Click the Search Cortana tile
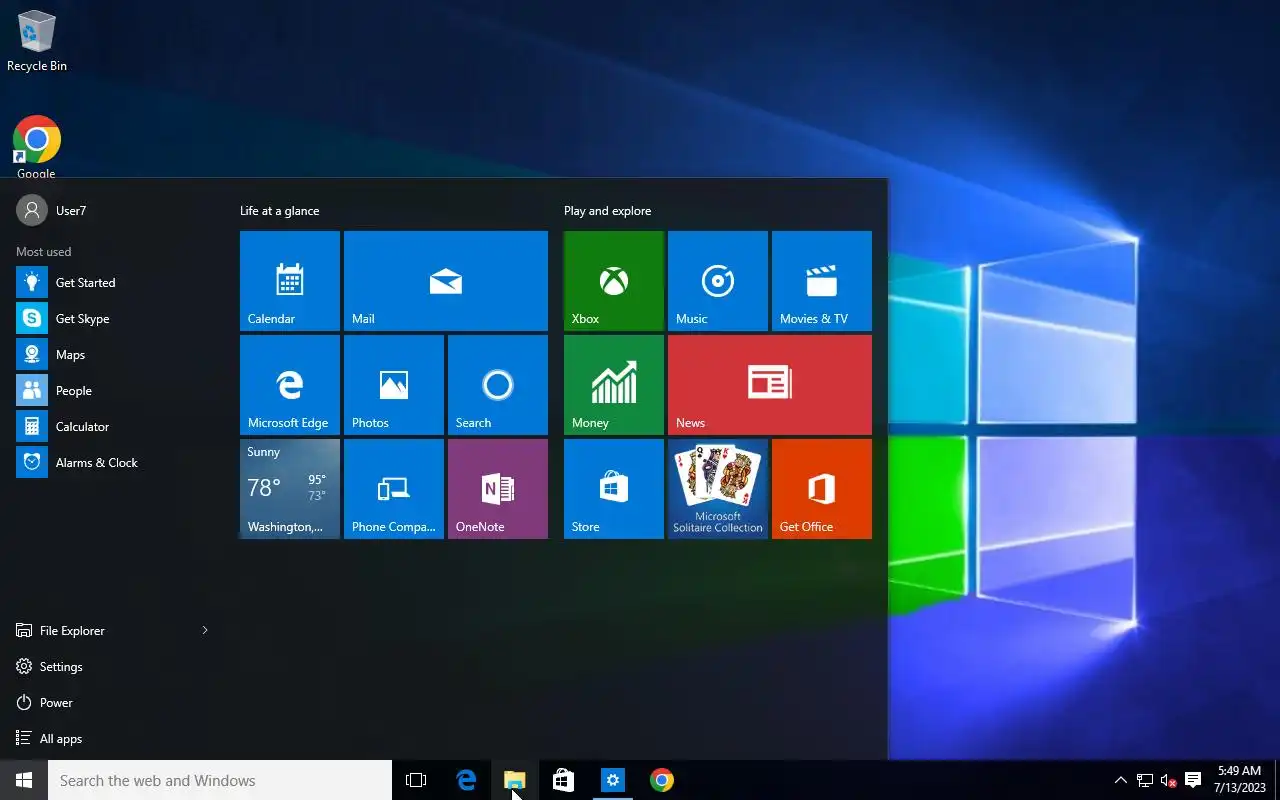 pos(498,385)
